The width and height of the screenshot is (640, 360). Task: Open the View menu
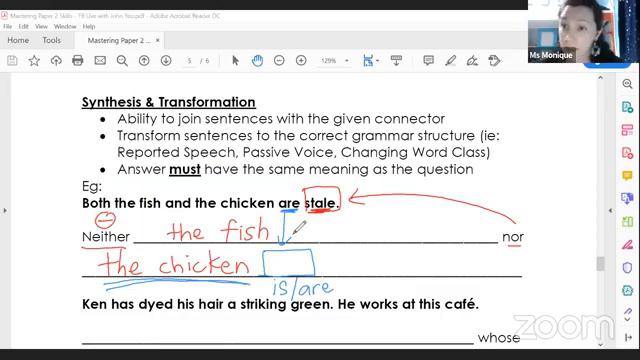(41, 27)
